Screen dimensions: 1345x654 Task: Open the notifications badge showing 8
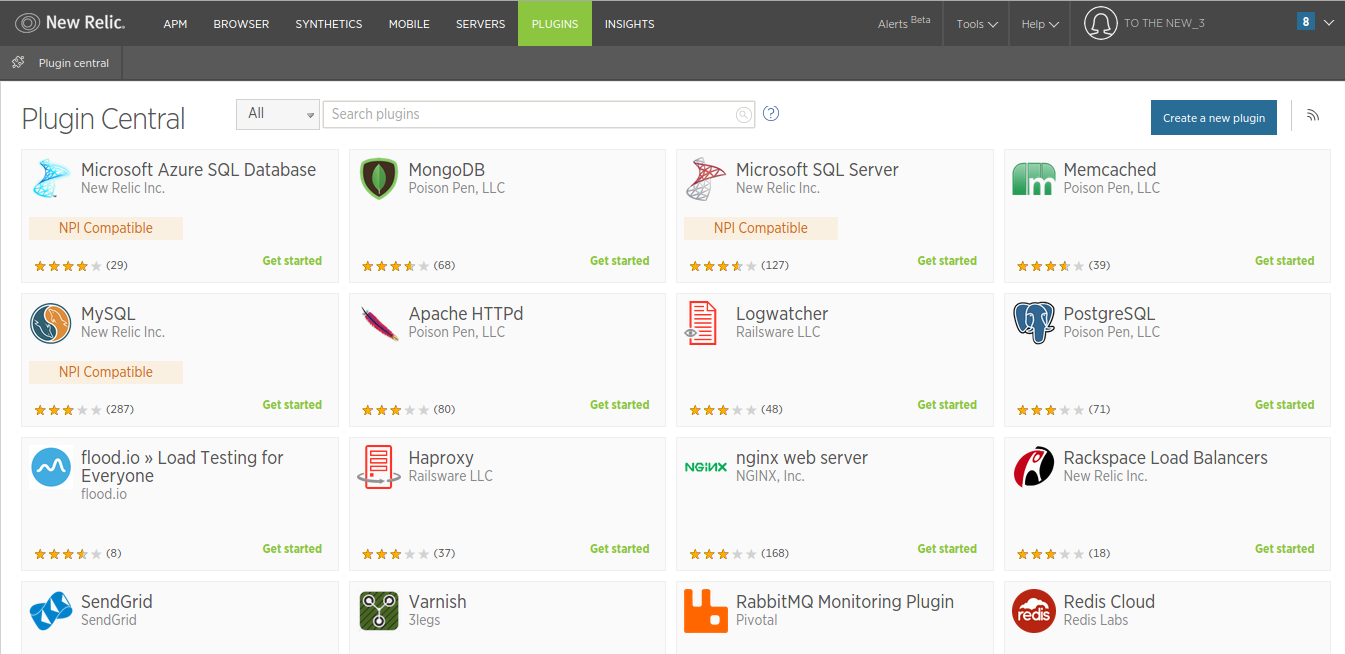1305,21
